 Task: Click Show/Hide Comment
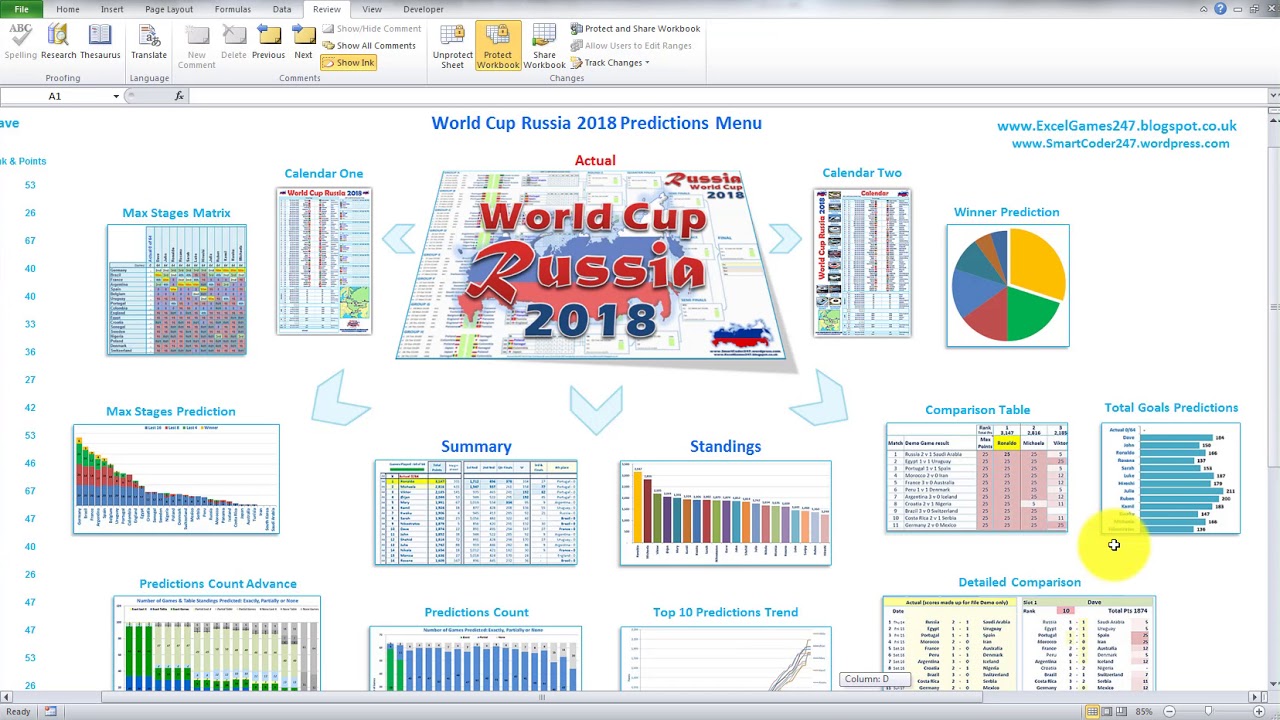[x=371, y=29]
